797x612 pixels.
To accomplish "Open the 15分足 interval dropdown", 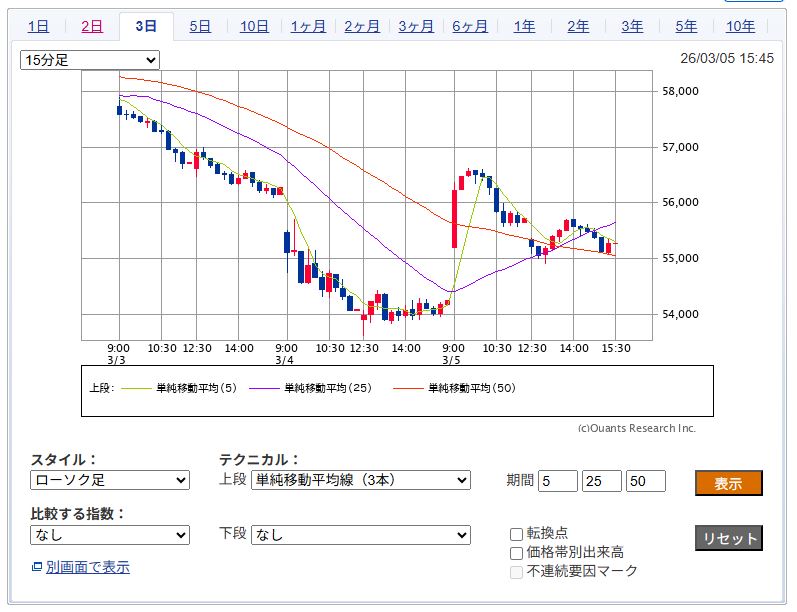I will tap(90, 61).
